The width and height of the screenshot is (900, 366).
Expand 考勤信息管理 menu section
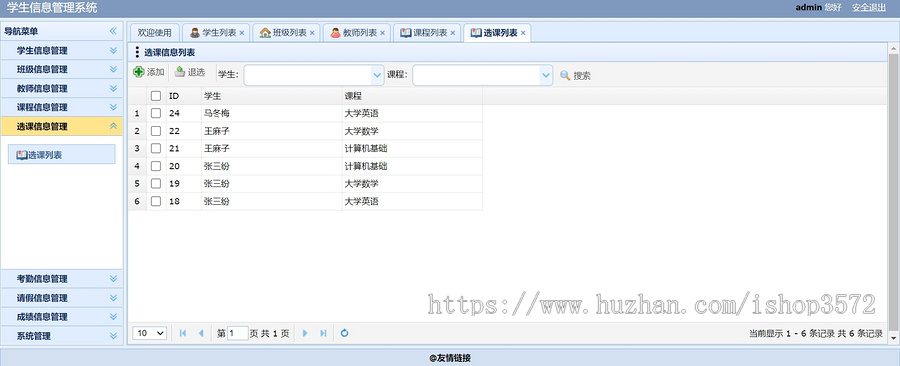click(x=113, y=279)
